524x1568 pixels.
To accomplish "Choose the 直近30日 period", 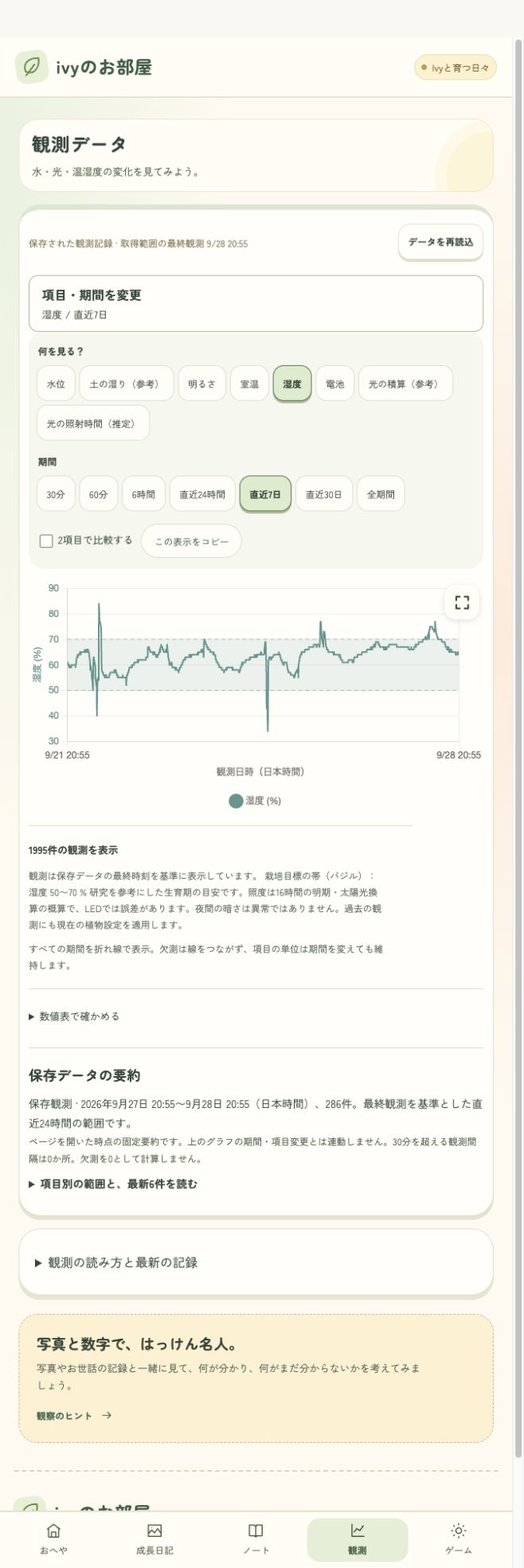I will coord(324,494).
